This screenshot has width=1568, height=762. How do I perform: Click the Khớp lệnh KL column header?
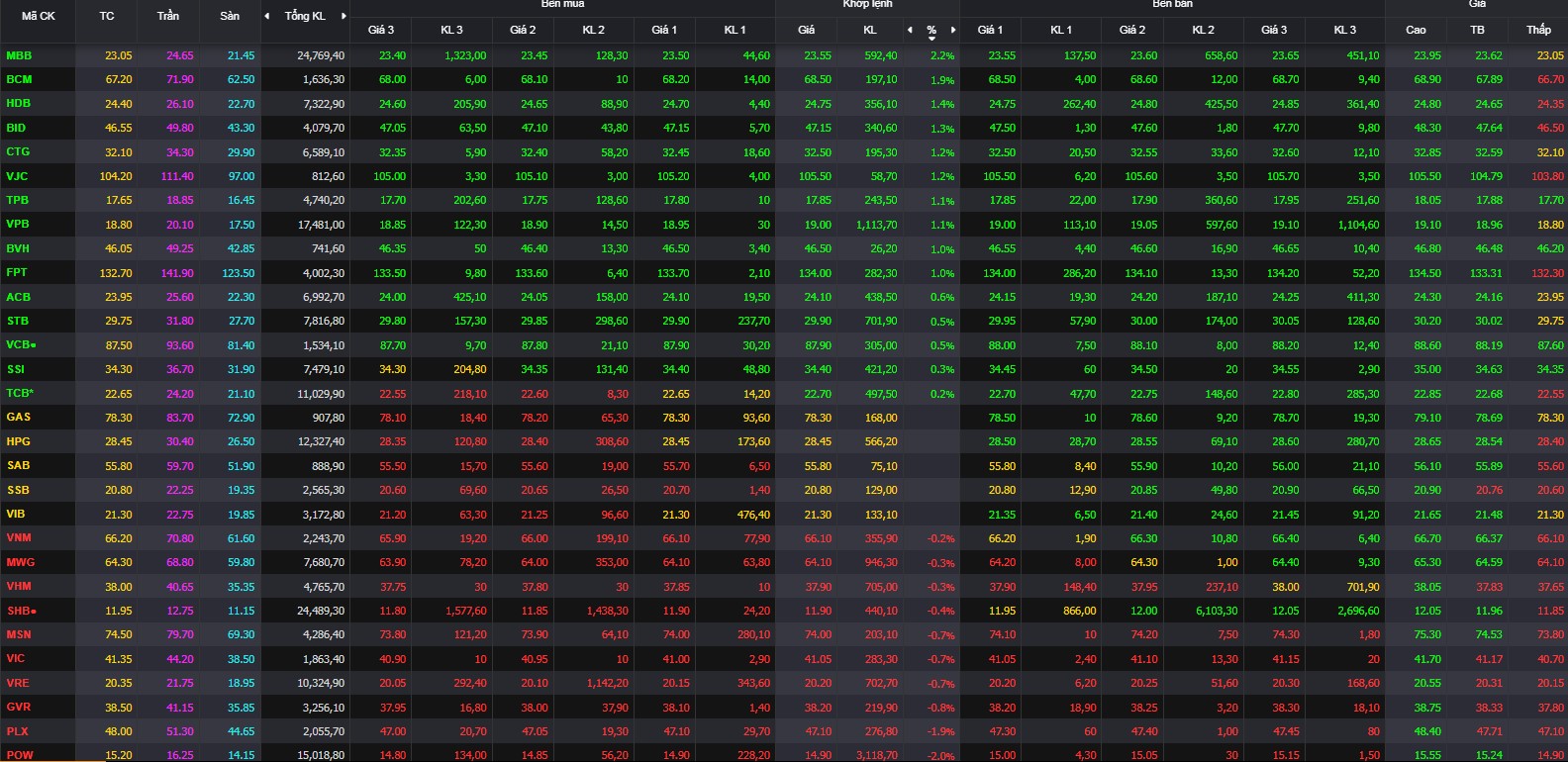(x=870, y=30)
